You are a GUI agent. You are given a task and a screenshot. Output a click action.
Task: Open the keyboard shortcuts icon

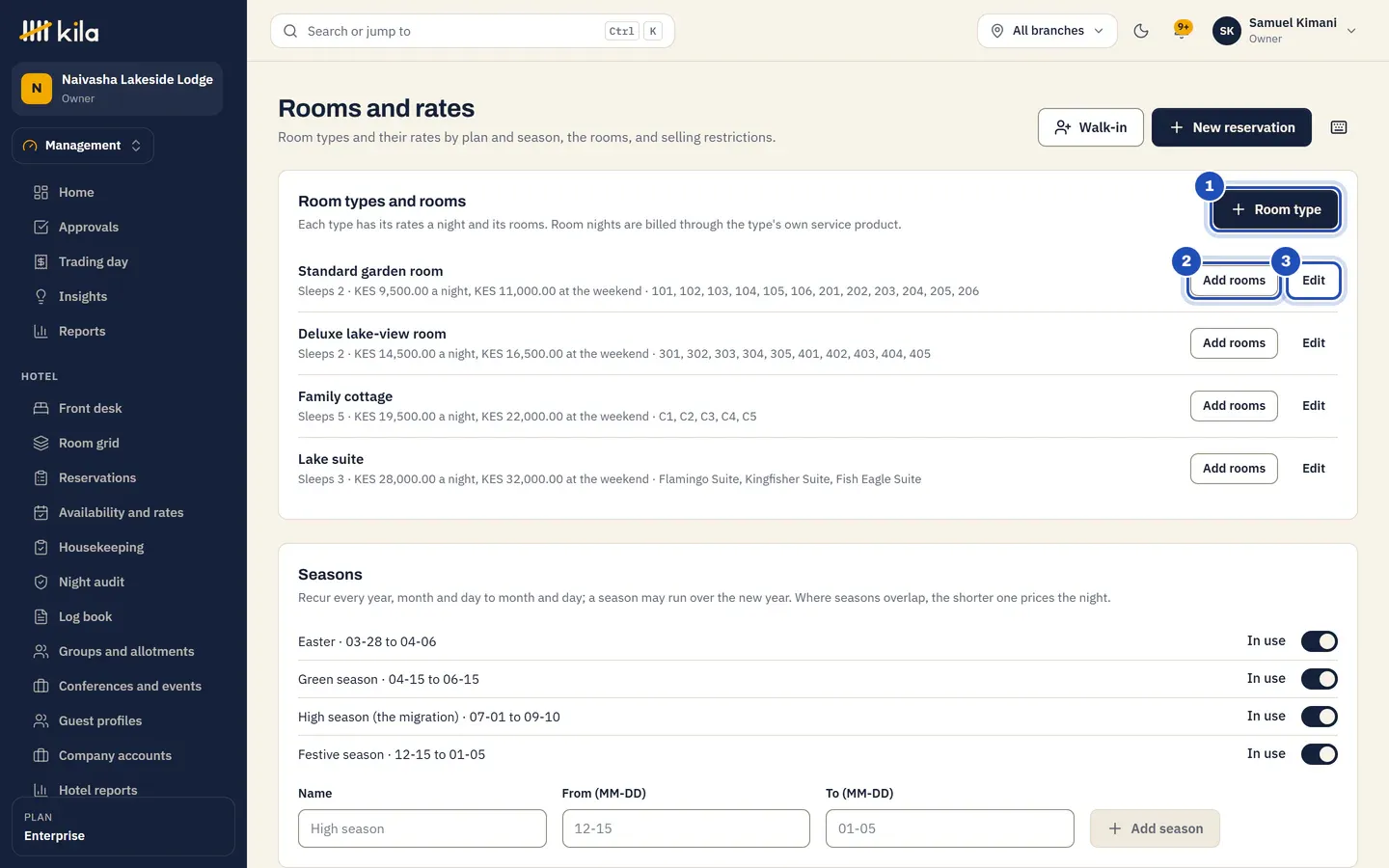[x=1339, y=127]
